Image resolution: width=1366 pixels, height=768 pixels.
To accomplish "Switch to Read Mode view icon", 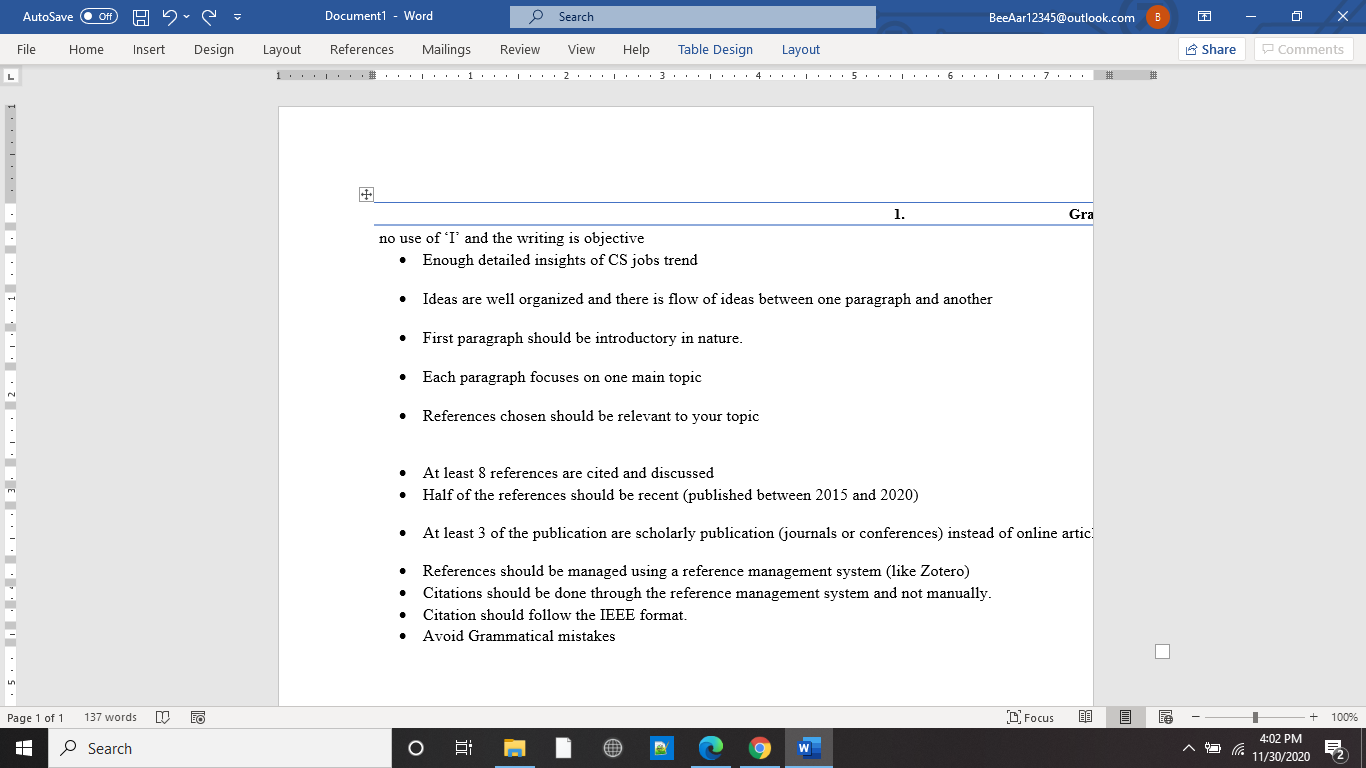I will pos(1085,717).
